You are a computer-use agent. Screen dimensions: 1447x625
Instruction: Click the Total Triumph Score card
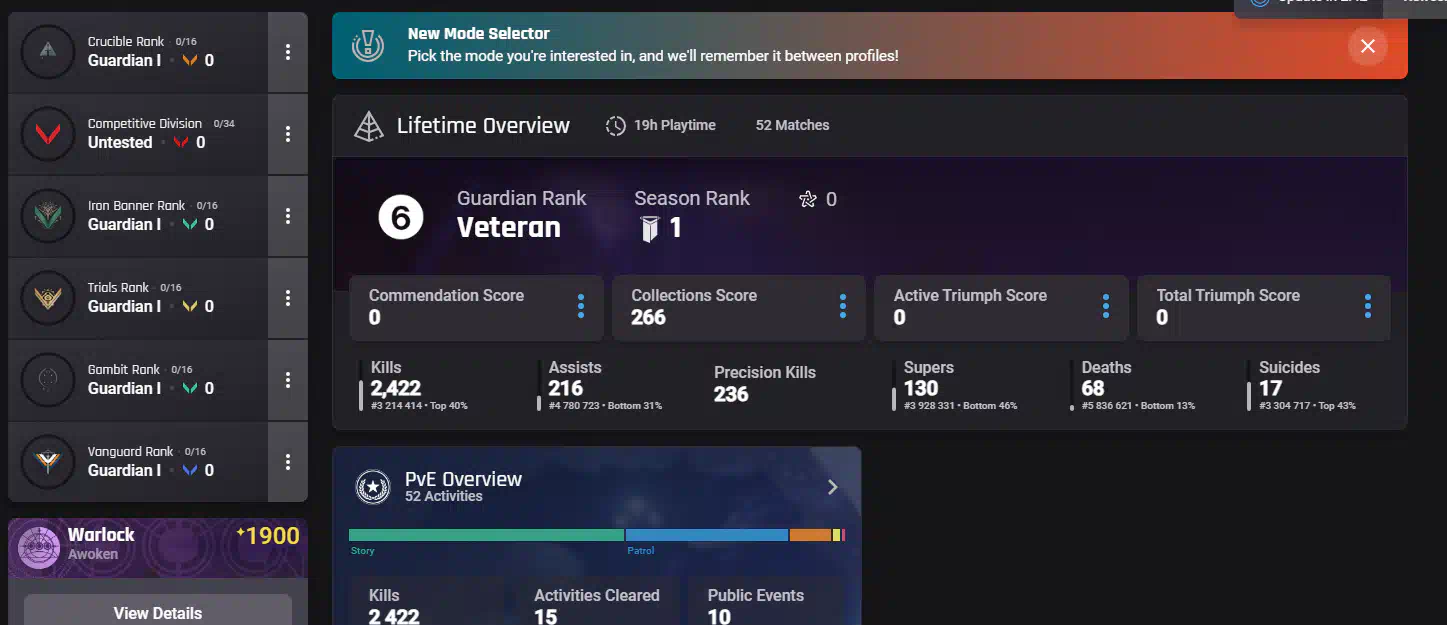1264,308
